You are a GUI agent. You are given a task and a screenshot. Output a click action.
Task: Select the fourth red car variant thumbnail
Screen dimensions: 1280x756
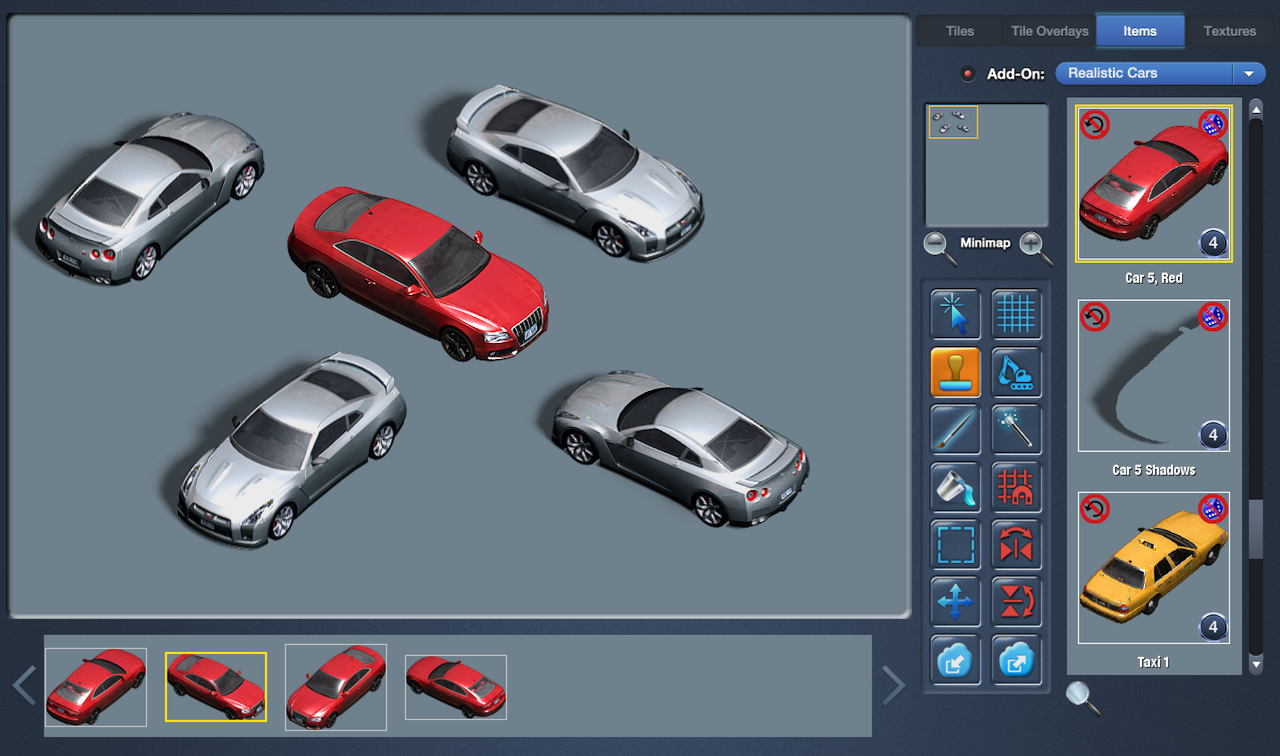click(x=456, y=687)
